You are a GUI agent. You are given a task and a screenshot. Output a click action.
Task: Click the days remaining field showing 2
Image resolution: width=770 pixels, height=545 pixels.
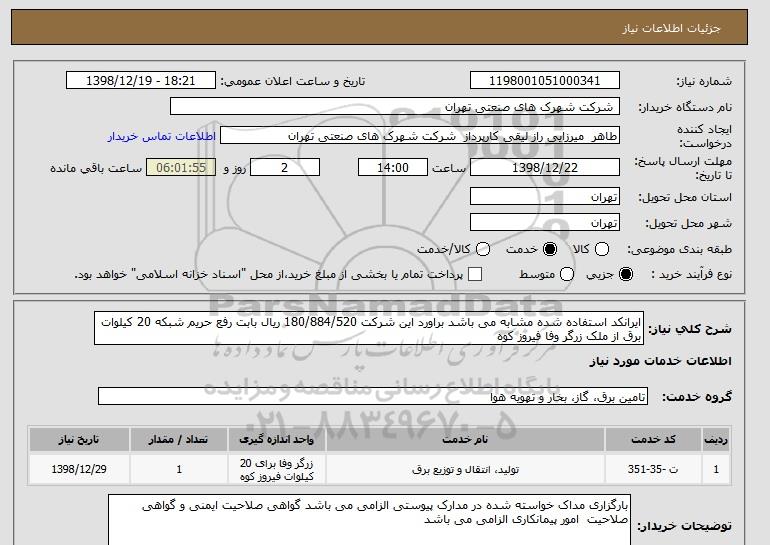tap(285, 167)
